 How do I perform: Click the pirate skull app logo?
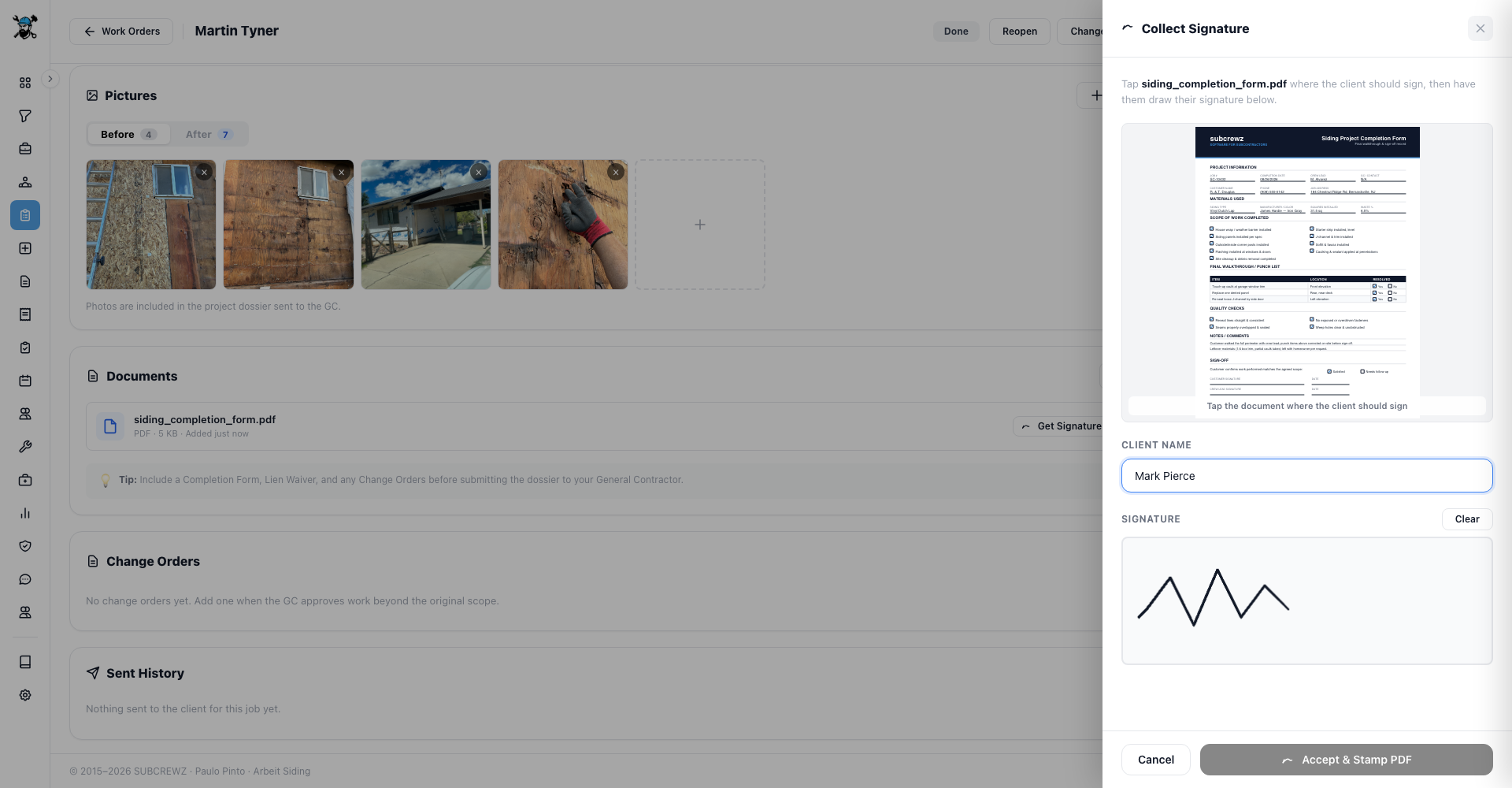pos(25,28)
